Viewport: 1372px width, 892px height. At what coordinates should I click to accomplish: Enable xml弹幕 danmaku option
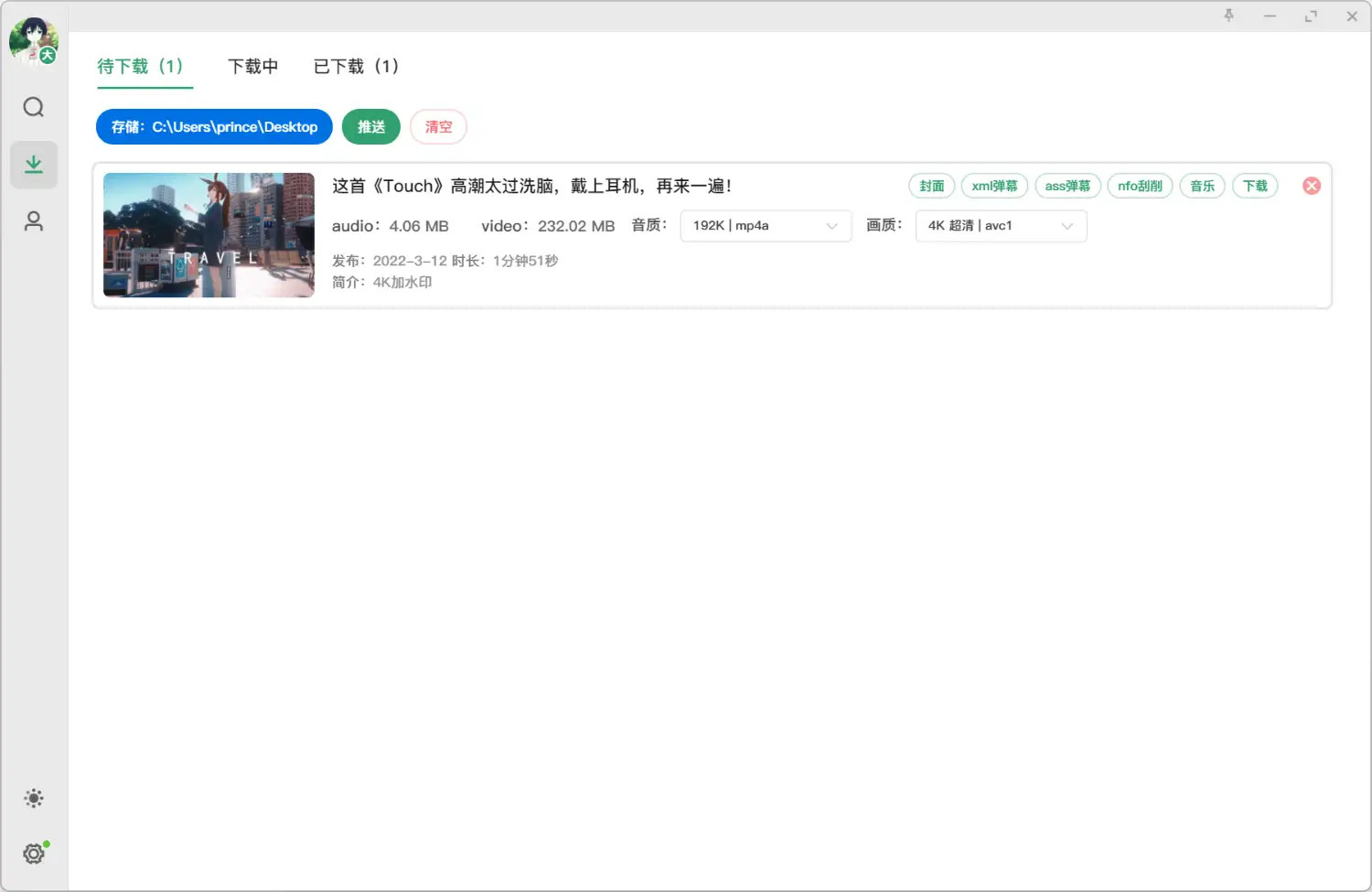(995, 186)
